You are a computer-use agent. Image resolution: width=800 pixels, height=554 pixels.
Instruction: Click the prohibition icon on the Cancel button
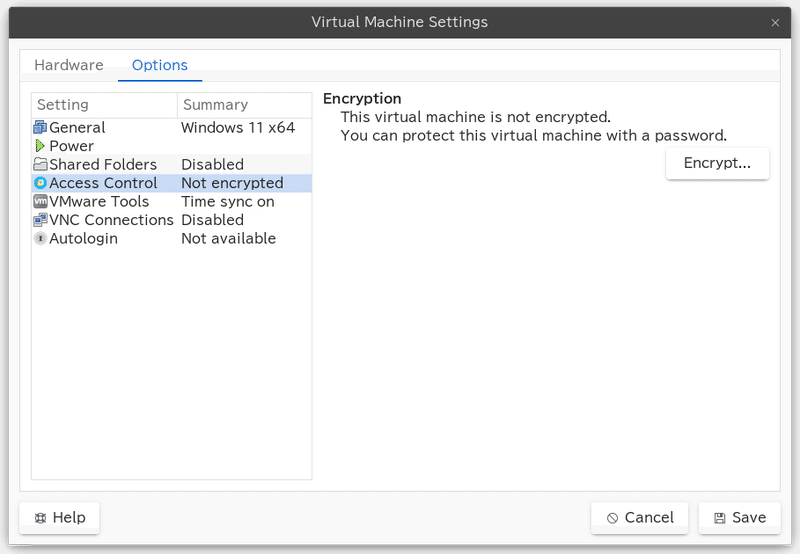(x=612, y=518)
